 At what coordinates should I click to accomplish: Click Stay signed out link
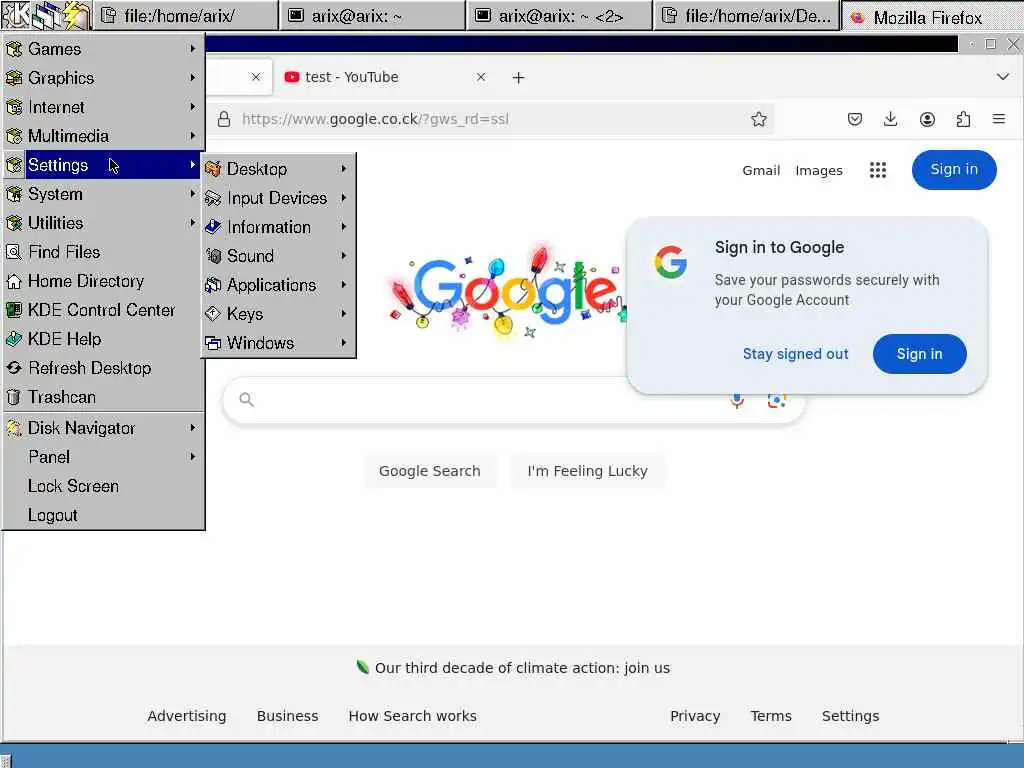(x=795, y=354)
